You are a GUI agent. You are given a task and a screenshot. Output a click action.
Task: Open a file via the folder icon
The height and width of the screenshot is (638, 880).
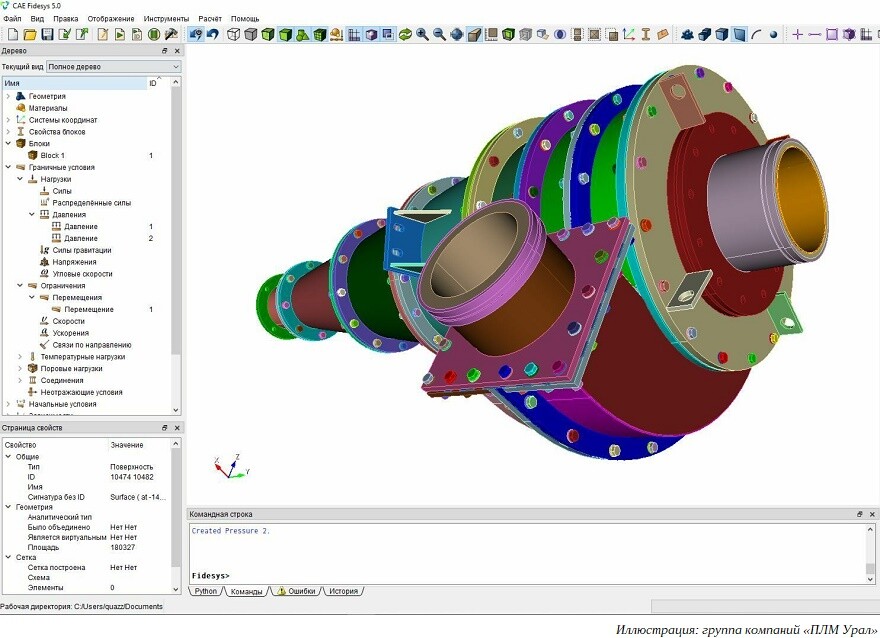30,35
